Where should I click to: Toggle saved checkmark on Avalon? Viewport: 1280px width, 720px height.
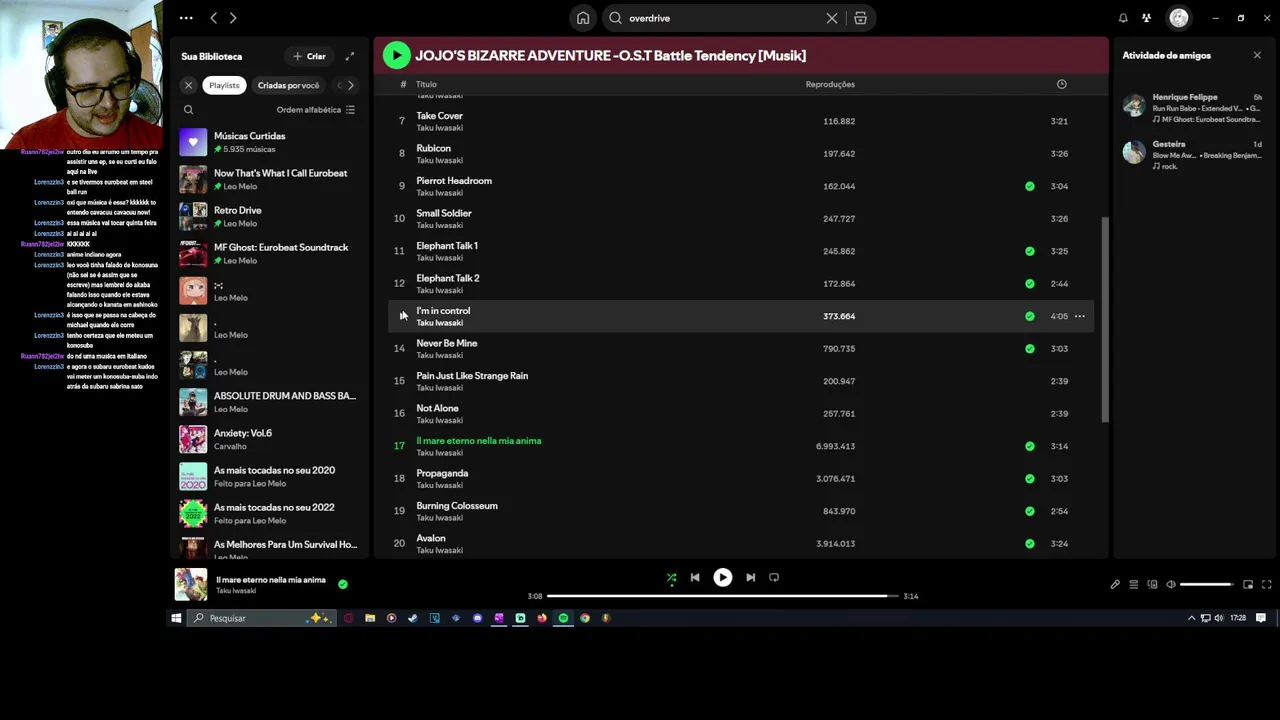point(1030,543)
